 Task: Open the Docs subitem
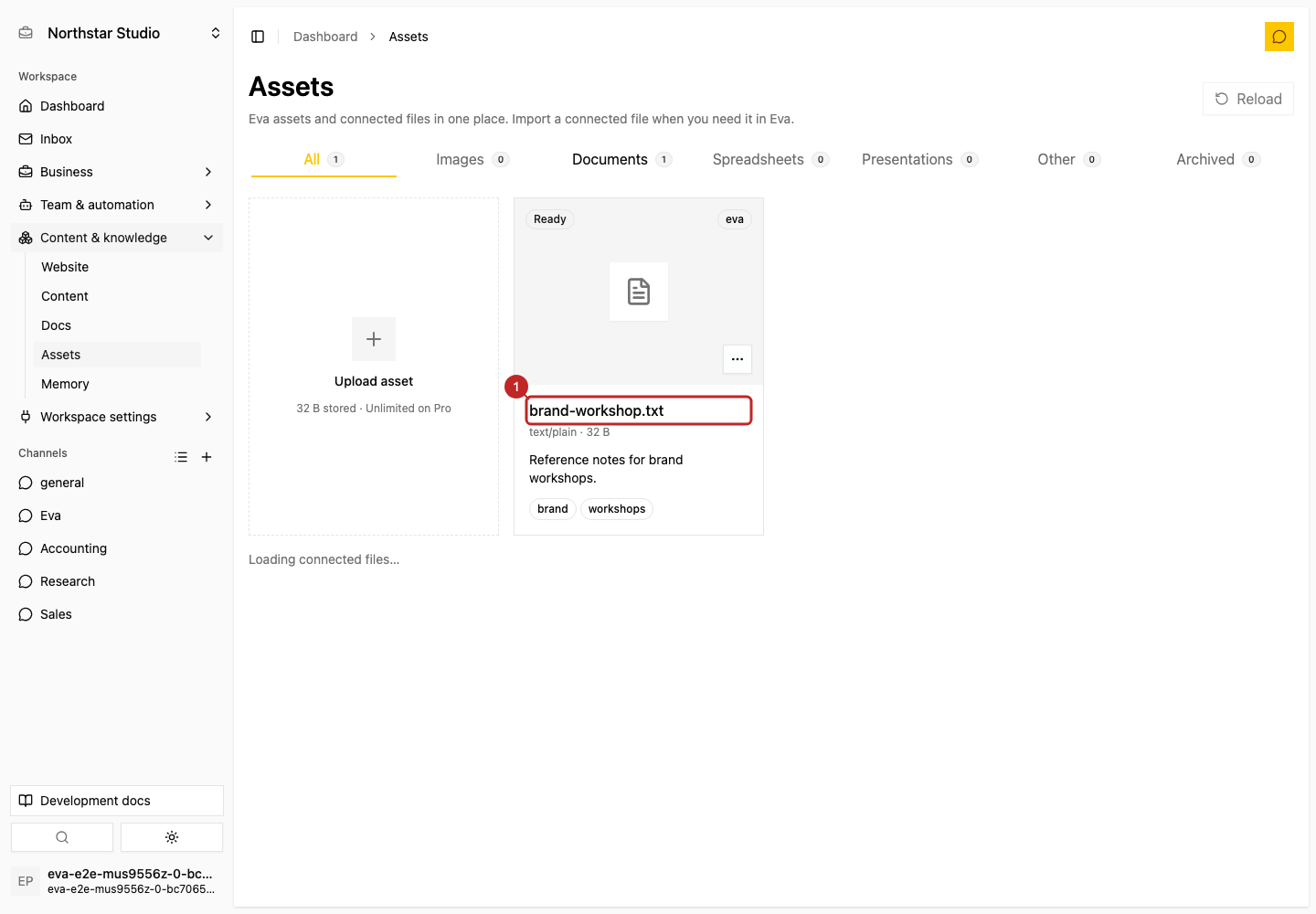pos(117,325)
